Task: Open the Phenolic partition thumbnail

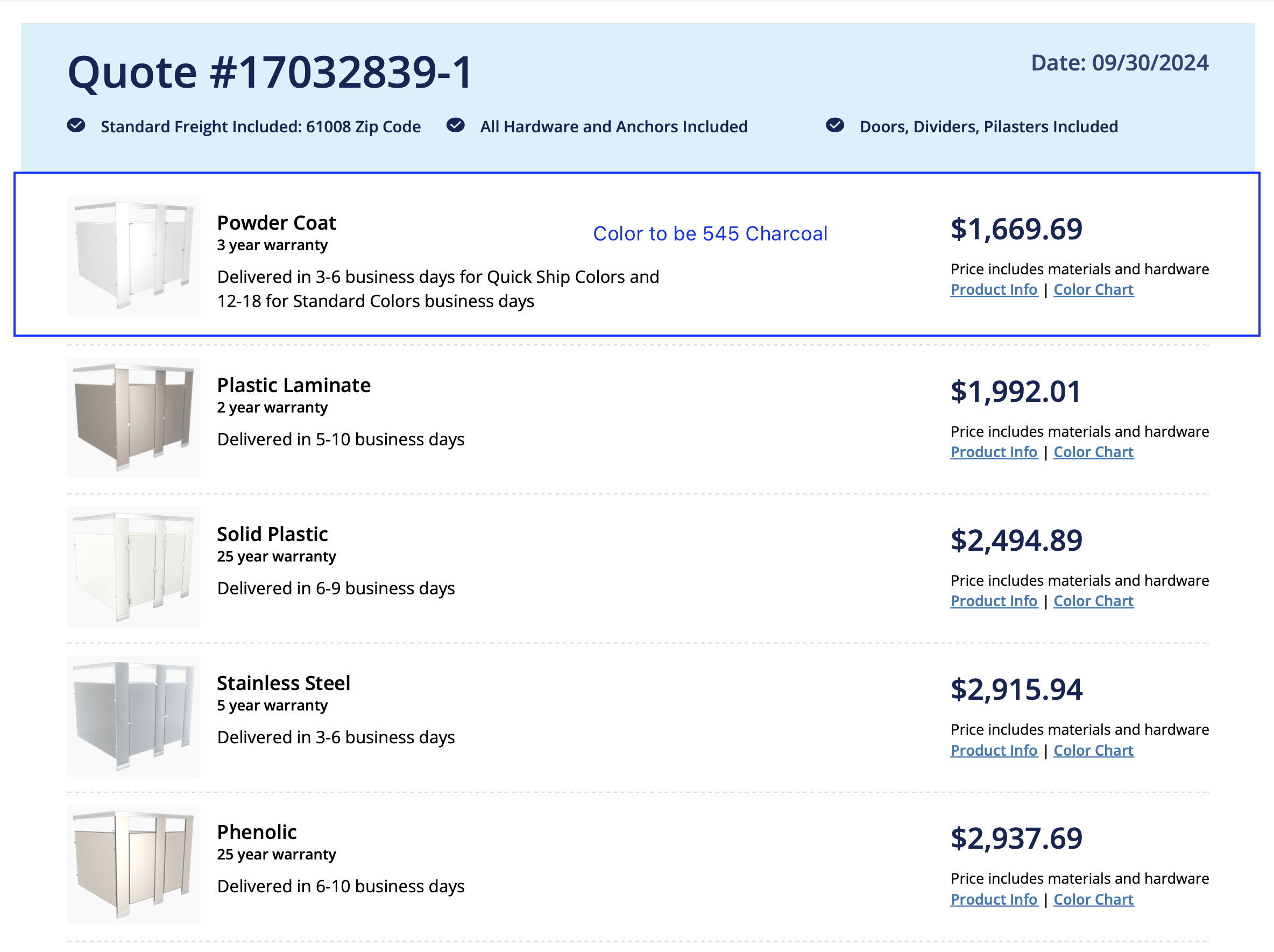Action: click(133, 864)
